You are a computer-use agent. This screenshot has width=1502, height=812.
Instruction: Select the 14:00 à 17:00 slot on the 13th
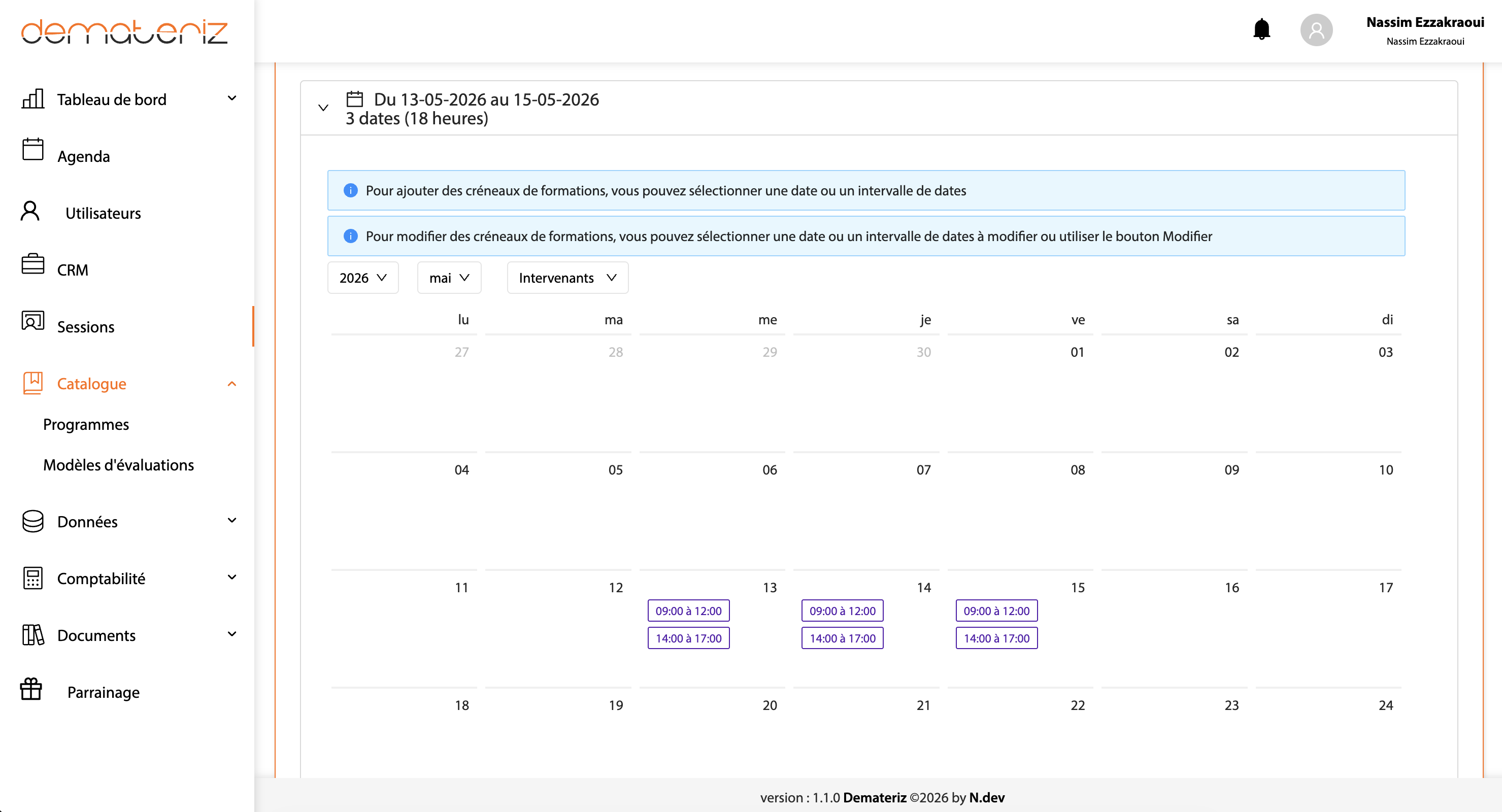click(x=688, y=638)
